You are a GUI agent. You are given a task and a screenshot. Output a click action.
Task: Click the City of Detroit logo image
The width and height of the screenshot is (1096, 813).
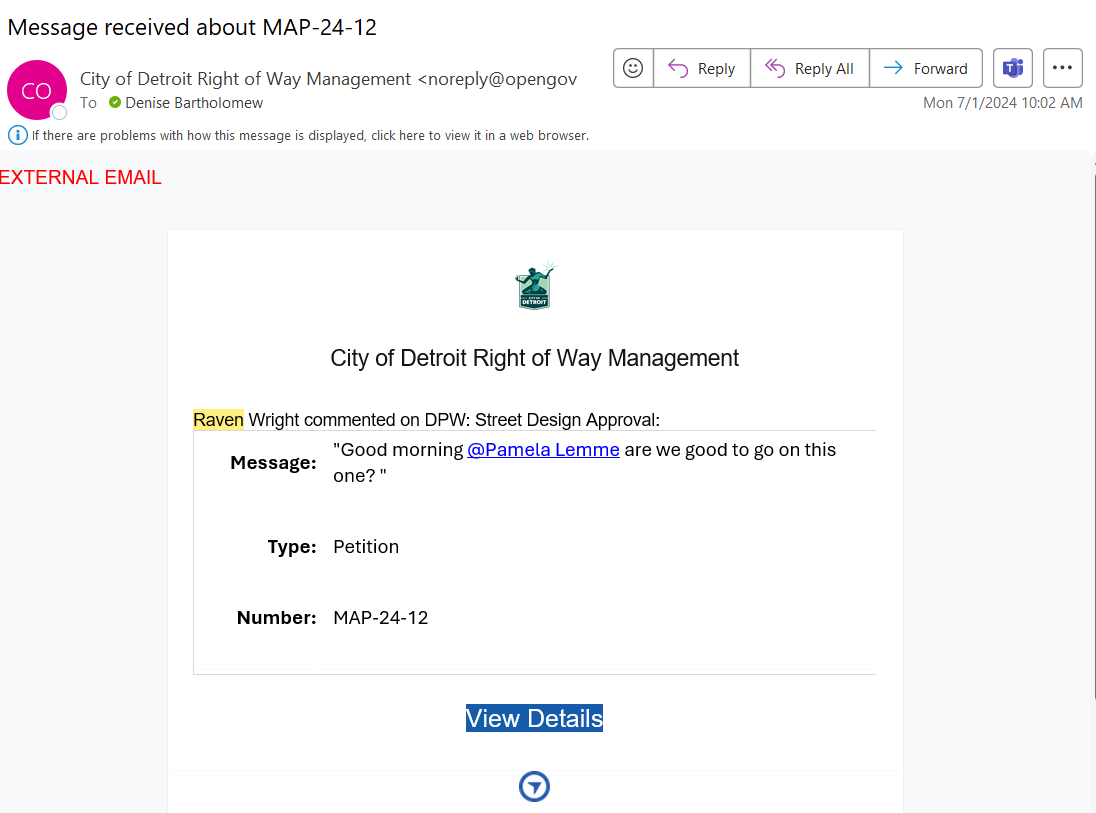(x=535, y=287)
